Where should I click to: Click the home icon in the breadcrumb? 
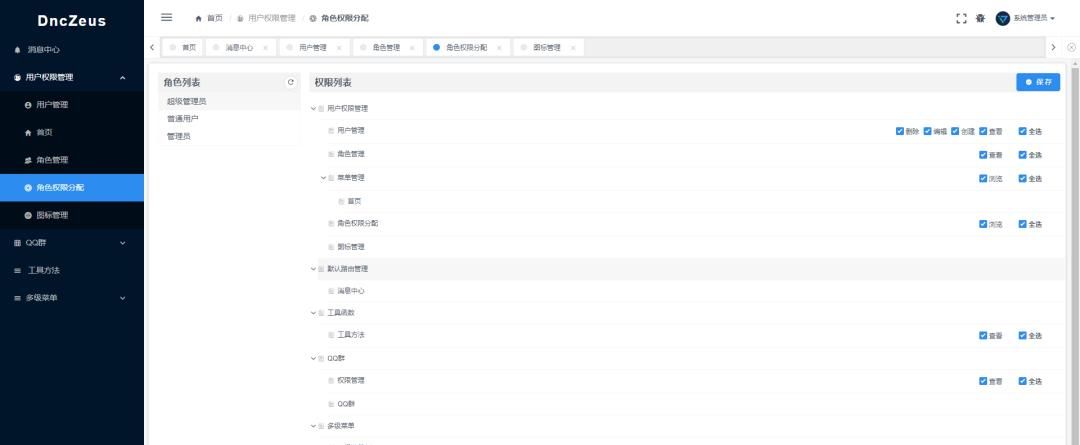[x=198, y=19]
